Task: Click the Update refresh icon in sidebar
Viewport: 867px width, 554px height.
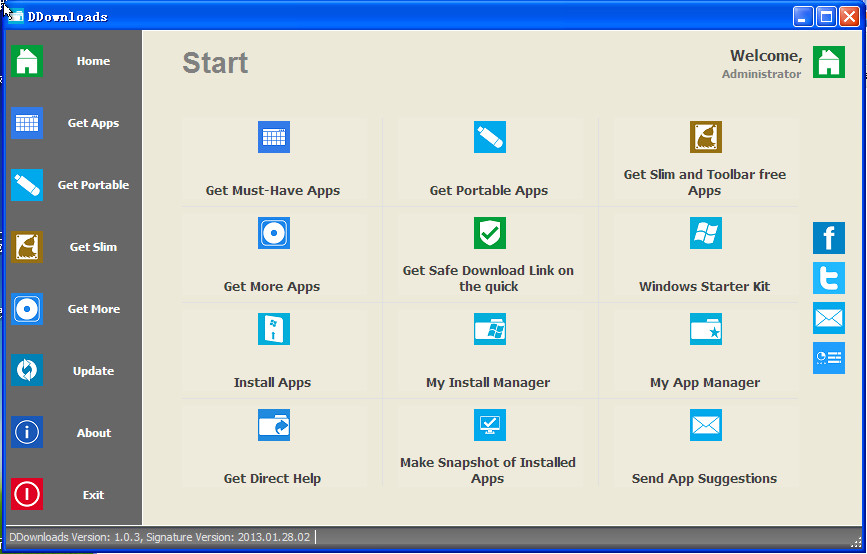Action: tap(27, 370)
